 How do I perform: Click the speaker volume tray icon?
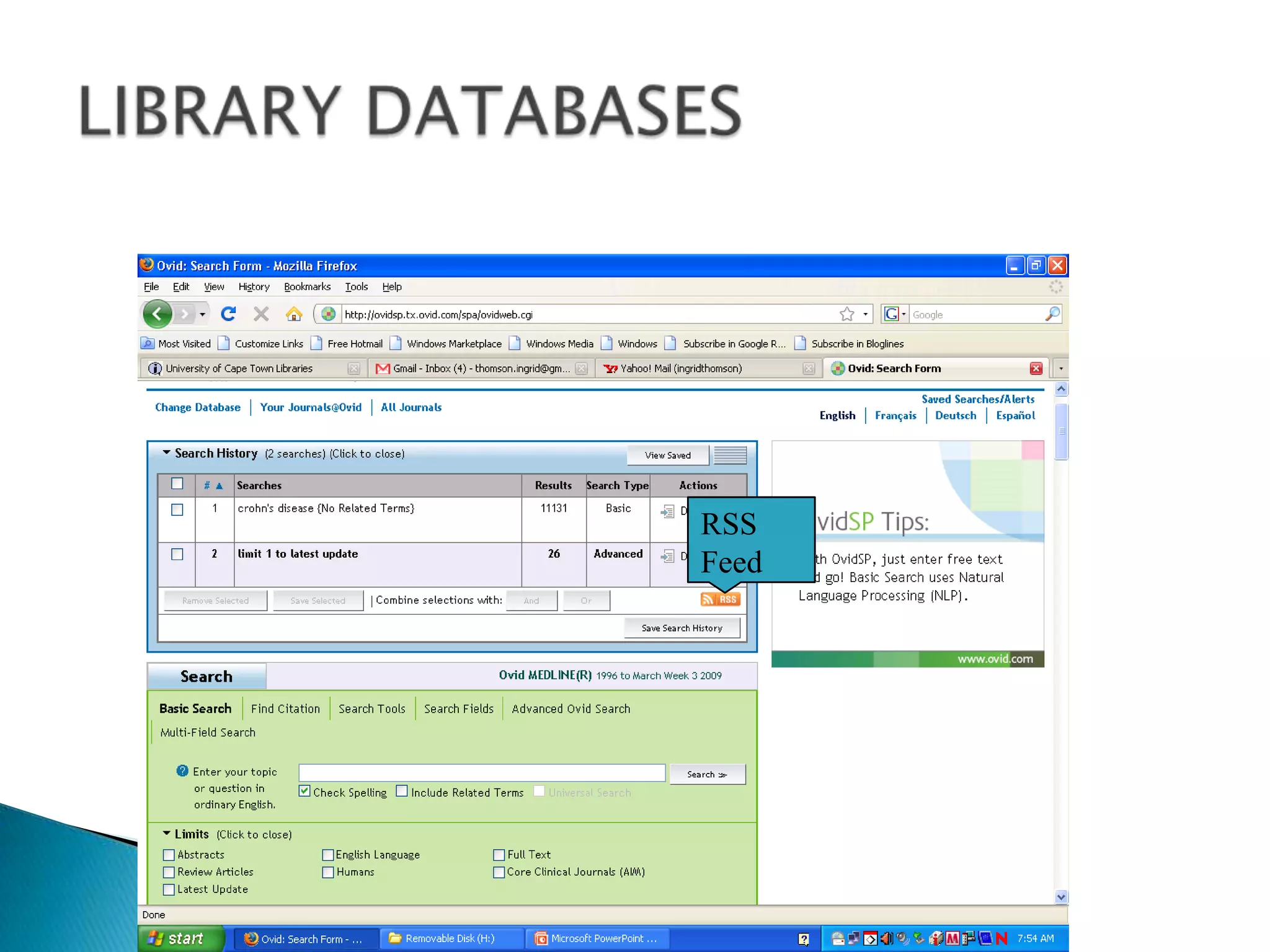click(x=887, y=938)
